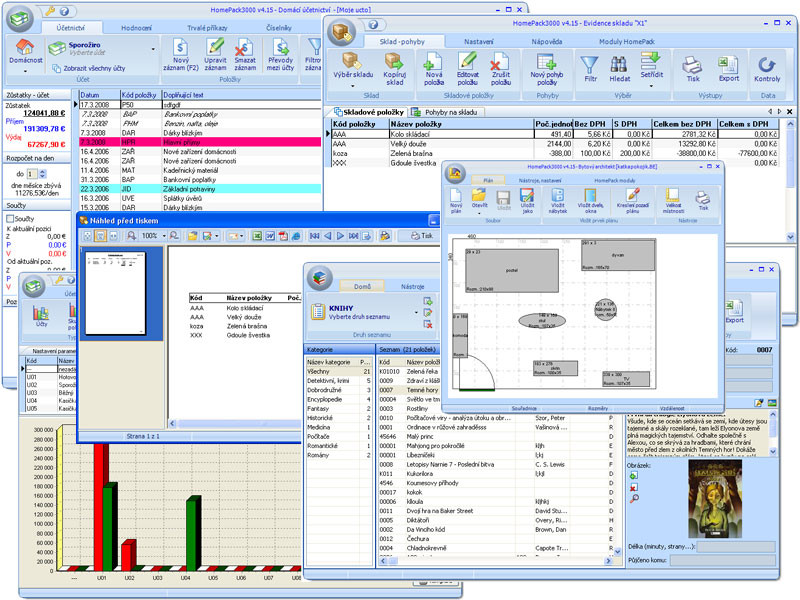Click Kreslení pozadí plánu brush icon

click(633, 195)
